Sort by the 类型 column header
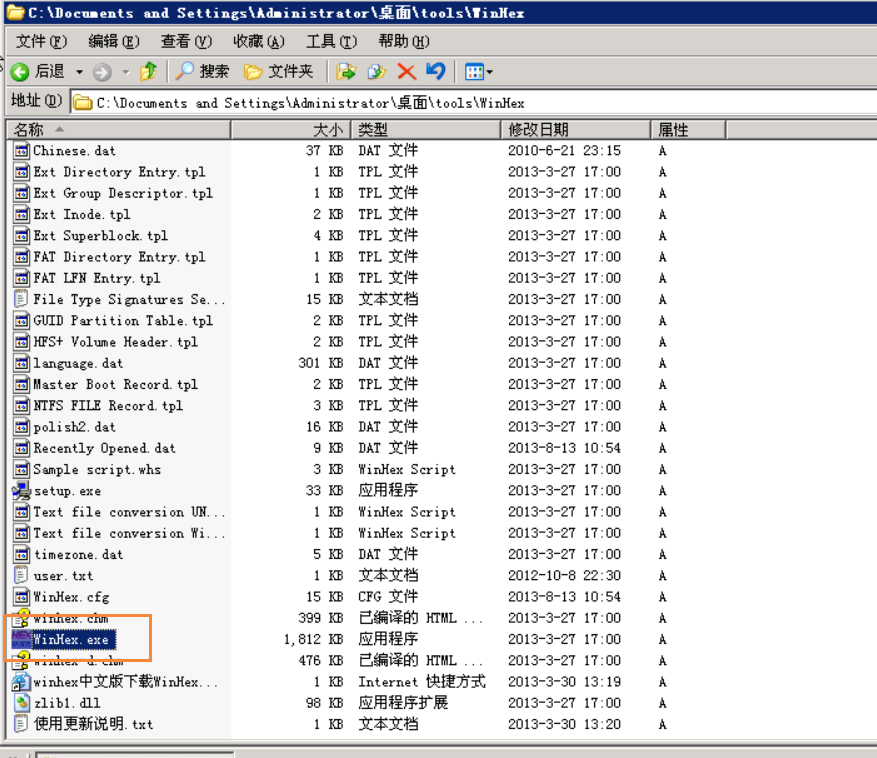 click(425, 130)
